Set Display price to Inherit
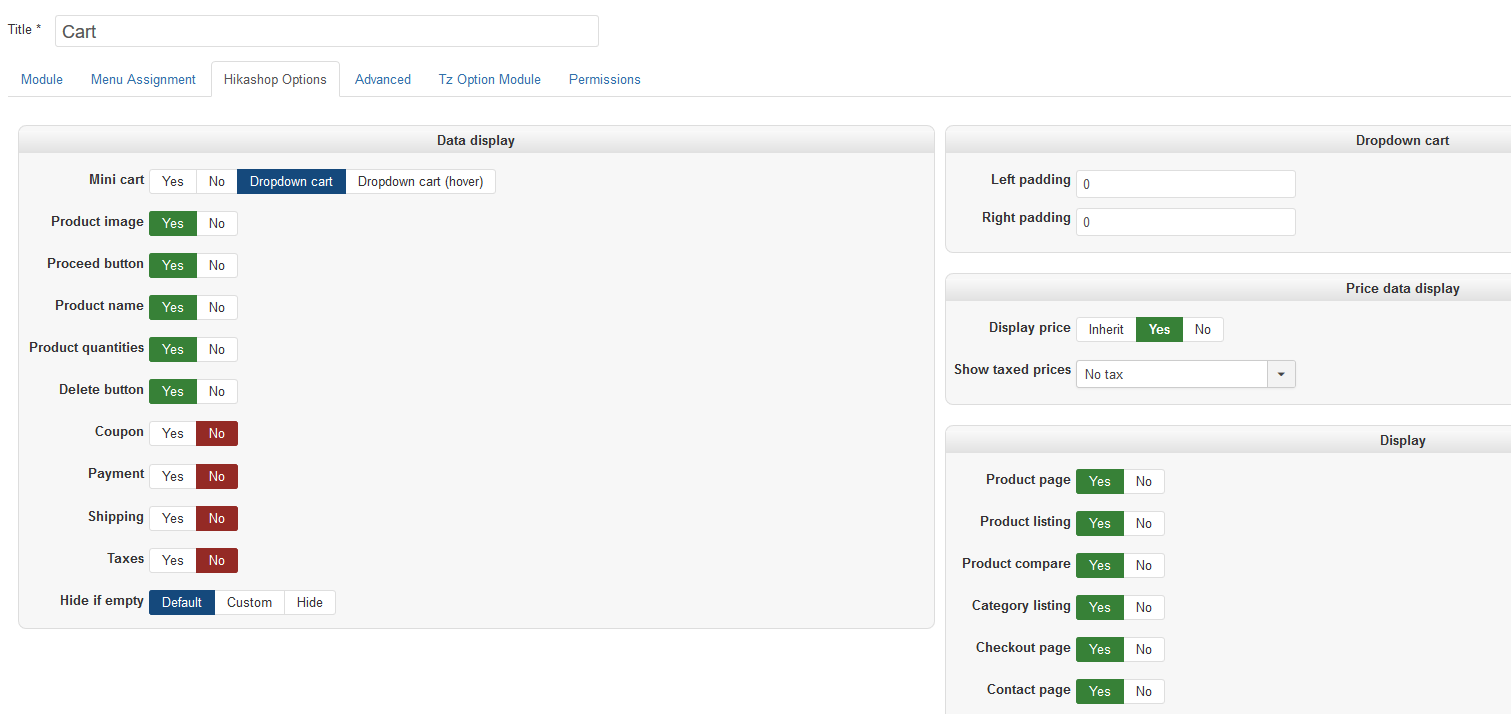 pyautogui.click(x=1106, y=329)
